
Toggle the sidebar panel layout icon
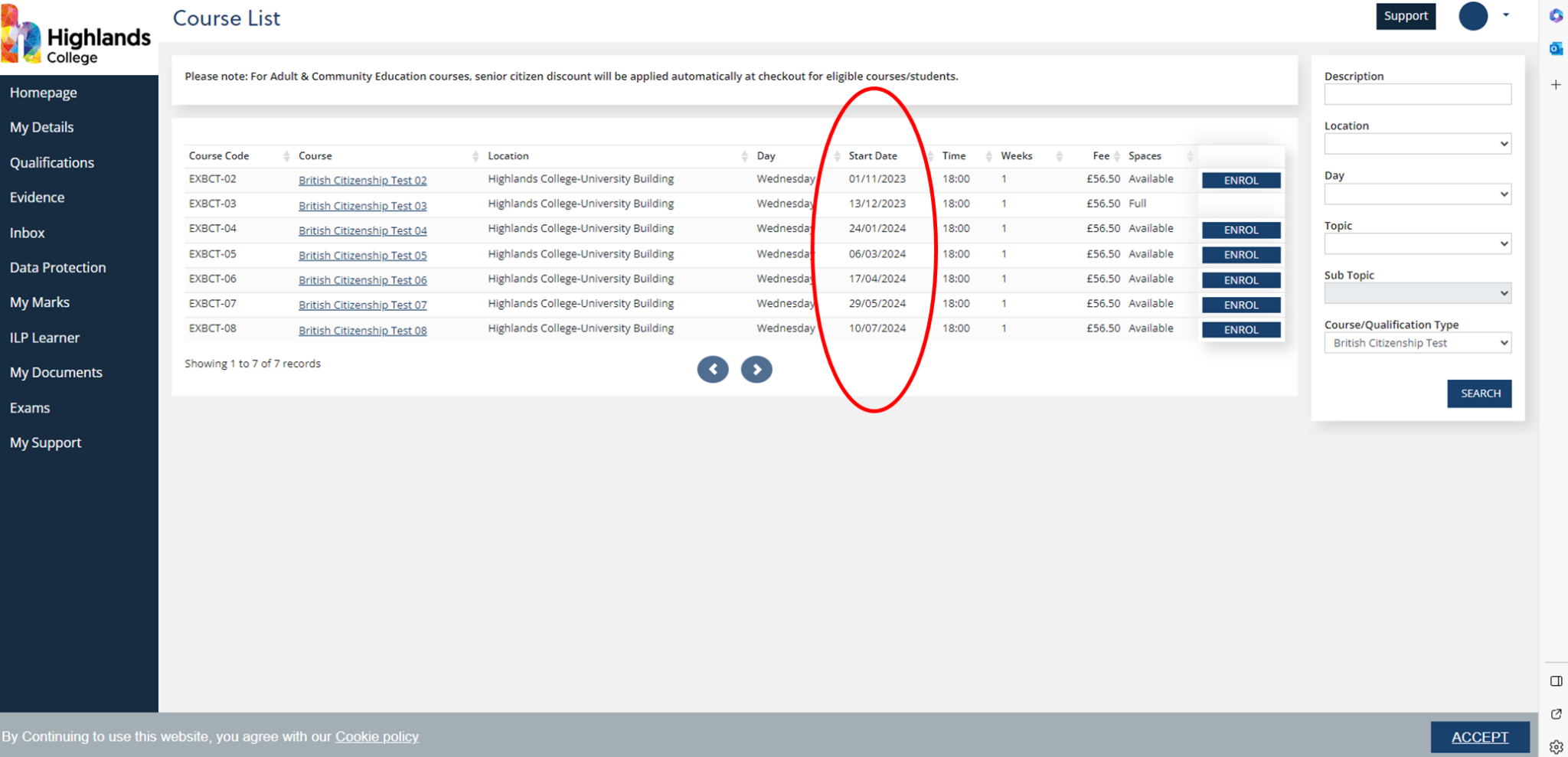point(1556,681)
